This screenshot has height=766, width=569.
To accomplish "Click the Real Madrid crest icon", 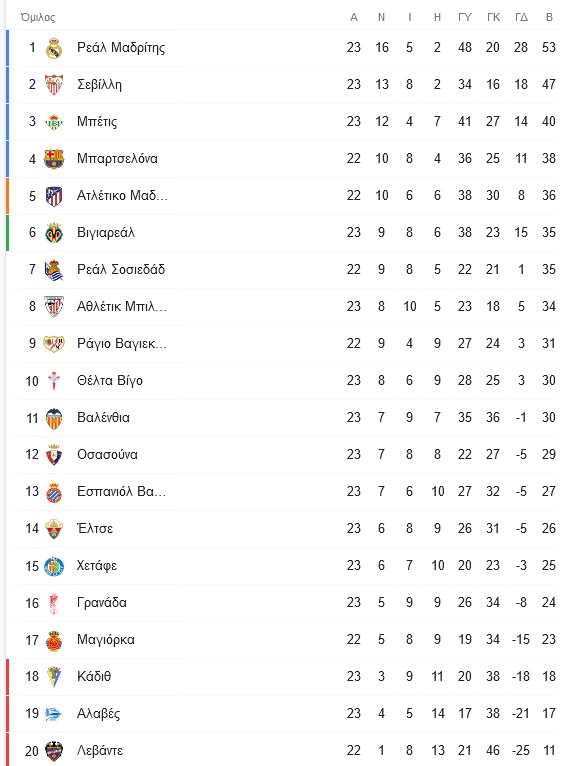I will tap(54, 48).
